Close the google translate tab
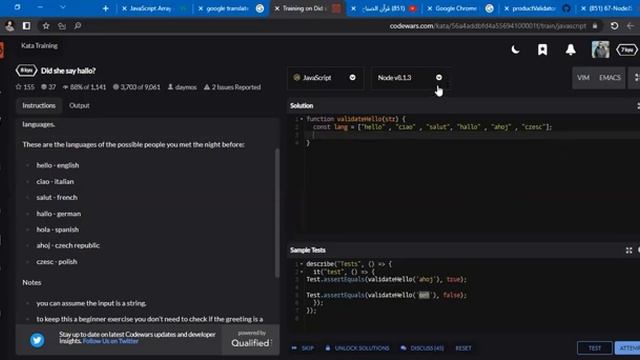This screenshot has width=640, height=360. pos(200,8)
